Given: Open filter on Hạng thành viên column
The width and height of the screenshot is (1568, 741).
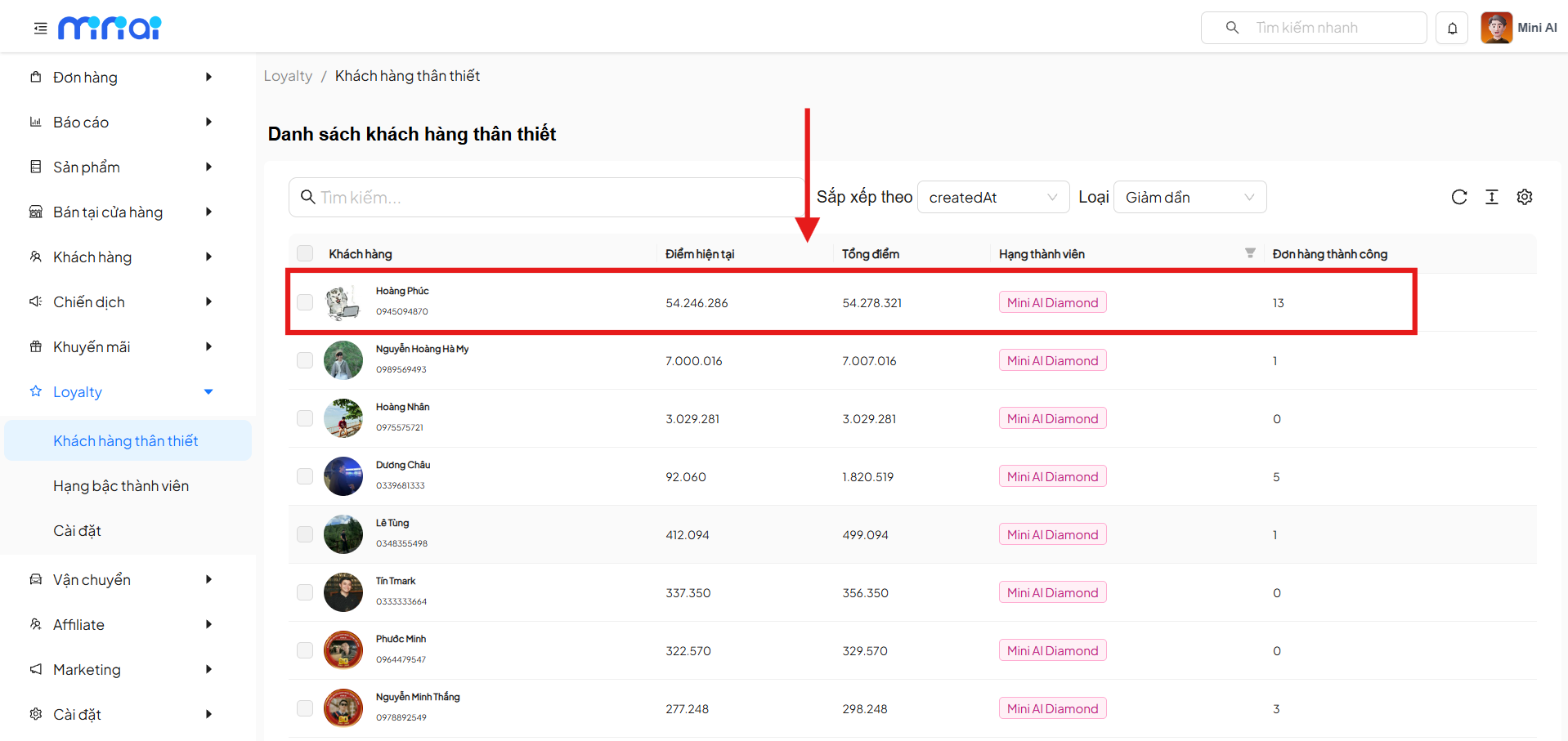Looking at the screenshot, I should pyautogui.click(x=1249, y=253).
